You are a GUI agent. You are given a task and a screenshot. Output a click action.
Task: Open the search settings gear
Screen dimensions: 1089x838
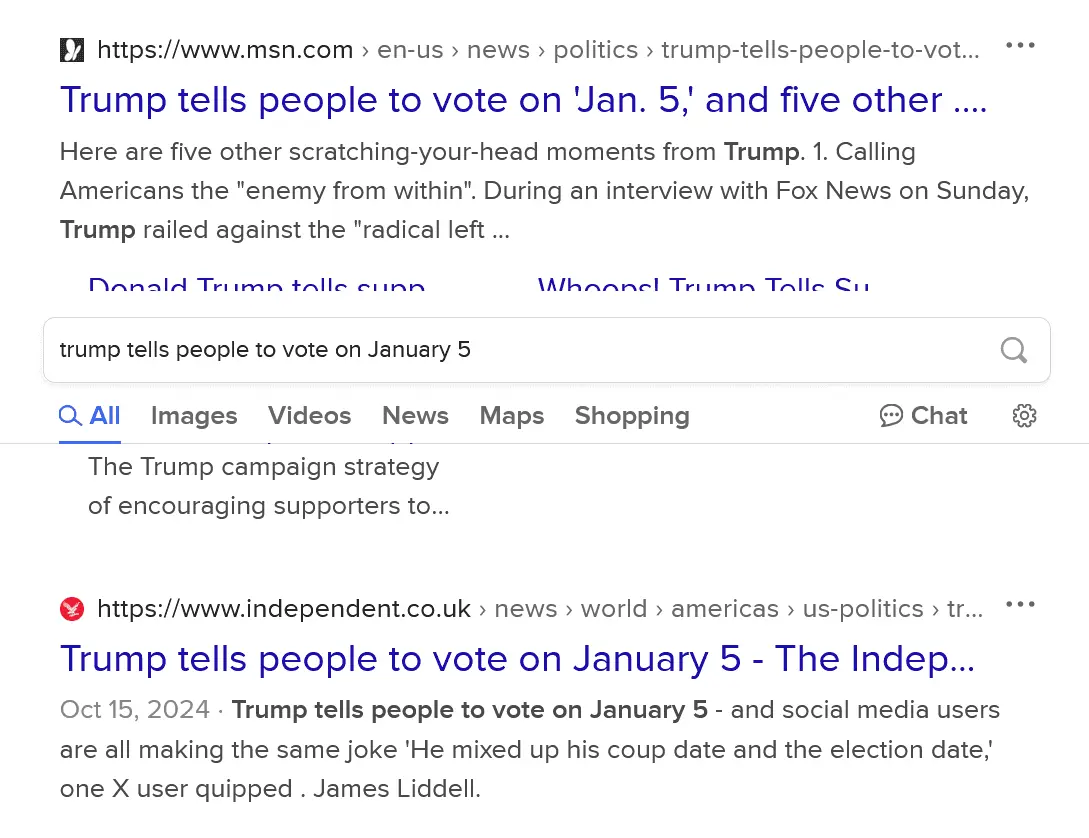(1024, 416)
